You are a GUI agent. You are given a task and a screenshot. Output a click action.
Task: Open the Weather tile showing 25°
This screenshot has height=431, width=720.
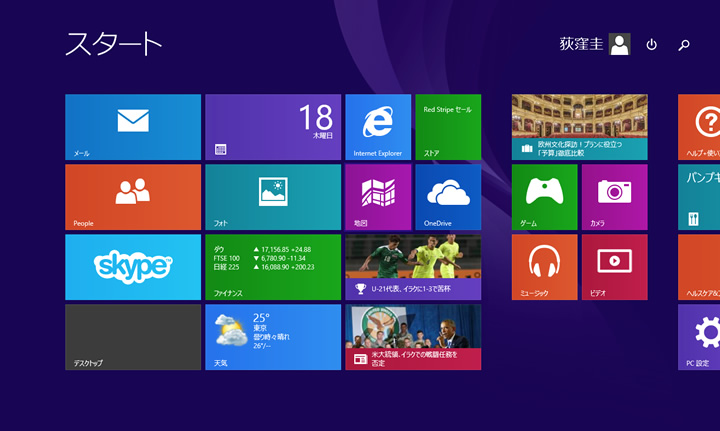point(273,337)
